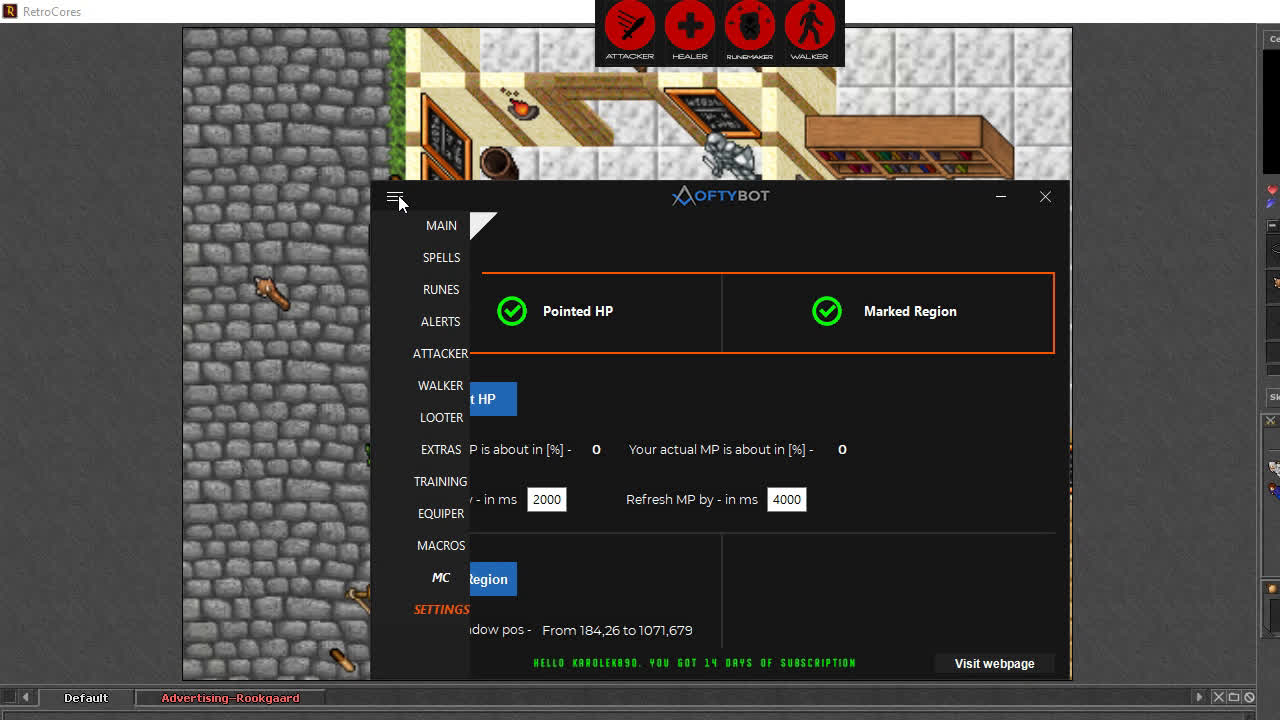Image resolution: width=1280 pixels, height=720 pixels.
Task: Select the Advertising-Rookgaard chat tab
Action: (x=230, y=698)
